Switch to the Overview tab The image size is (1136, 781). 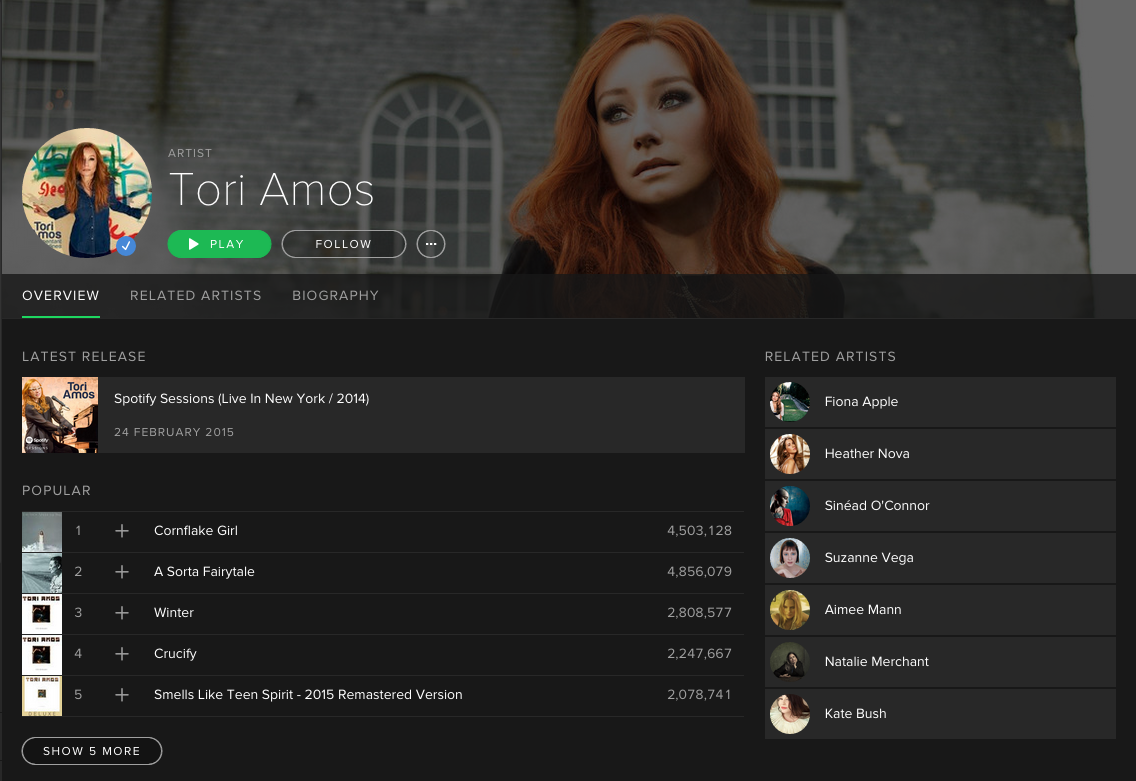[x=61, y=296]
